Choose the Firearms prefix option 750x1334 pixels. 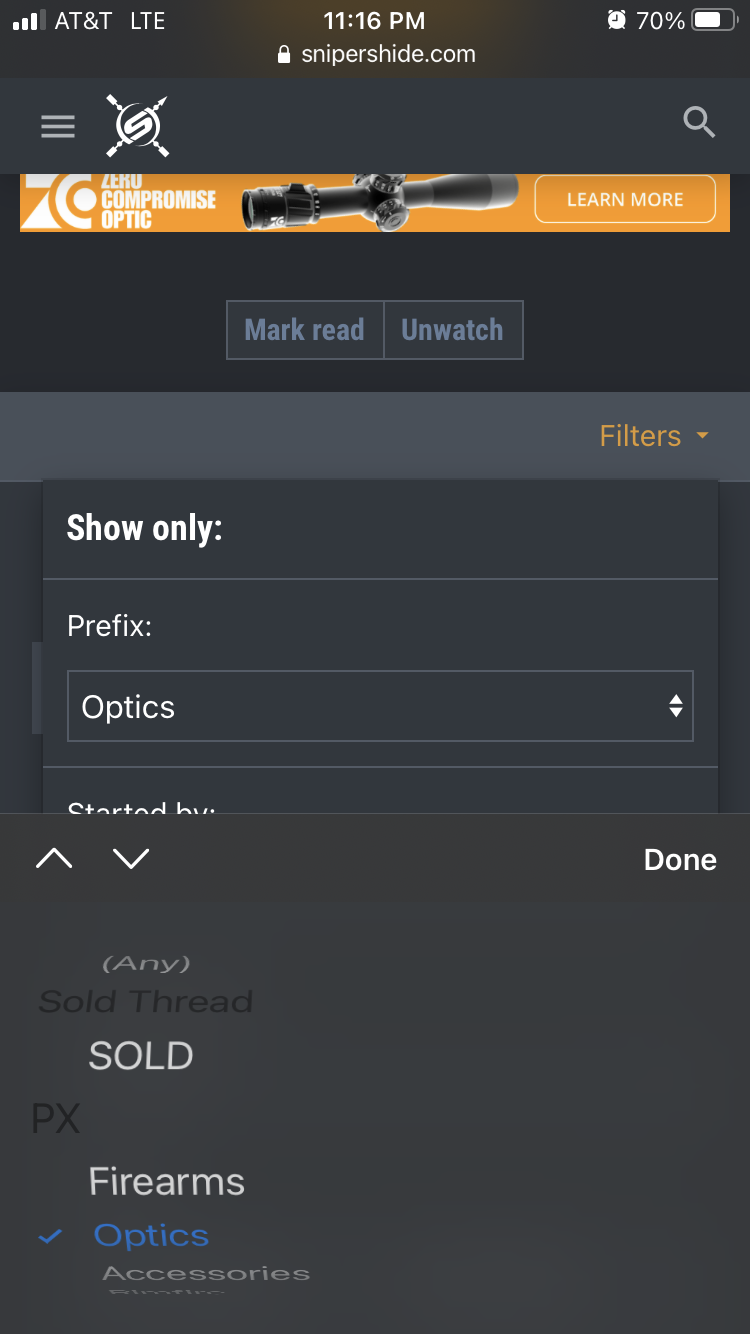[166, 1182]
